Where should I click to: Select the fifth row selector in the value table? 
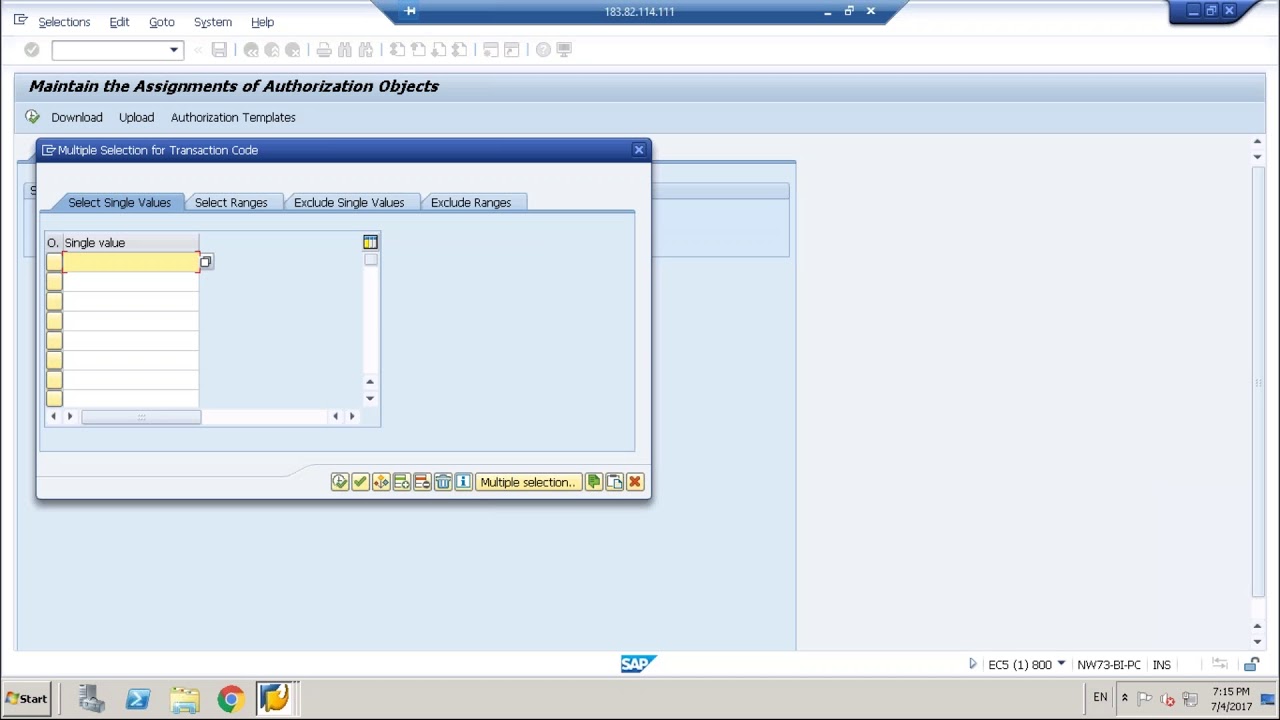pyautogui.click(x=54, y=341)
